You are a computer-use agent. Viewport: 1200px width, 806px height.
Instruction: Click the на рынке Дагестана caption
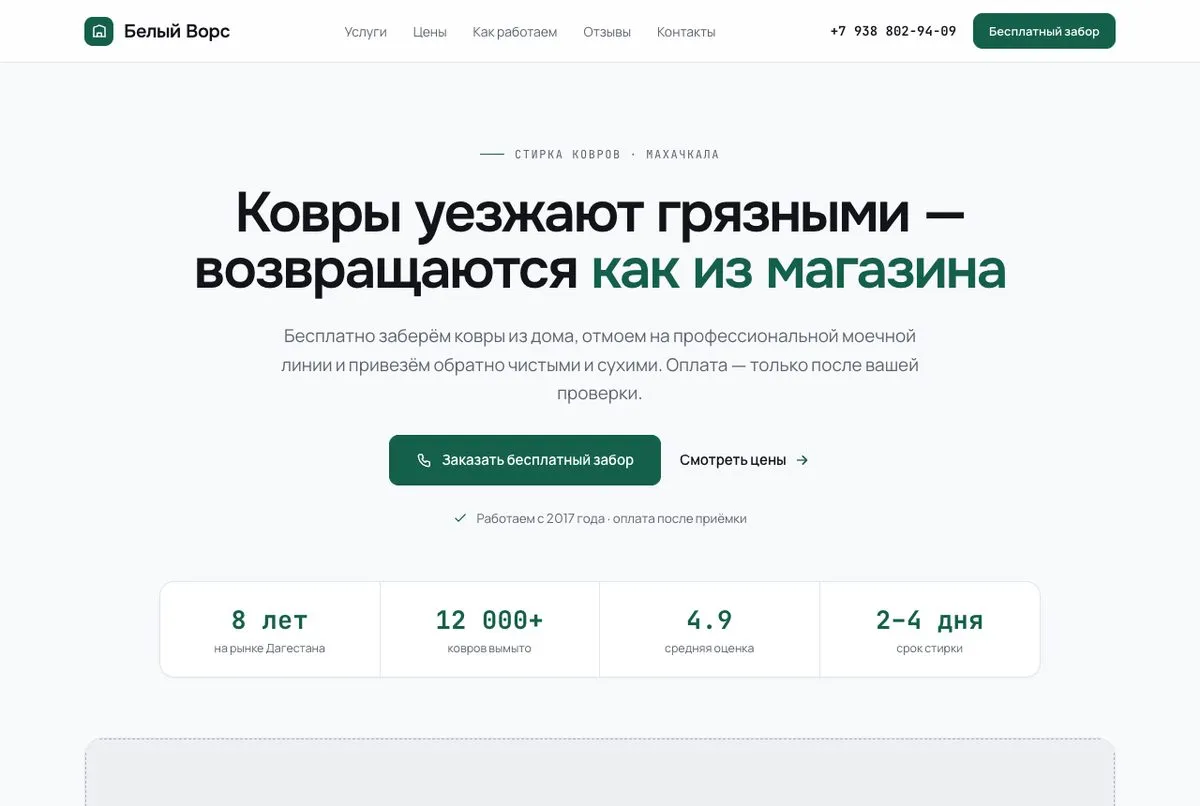coord(270,648)
